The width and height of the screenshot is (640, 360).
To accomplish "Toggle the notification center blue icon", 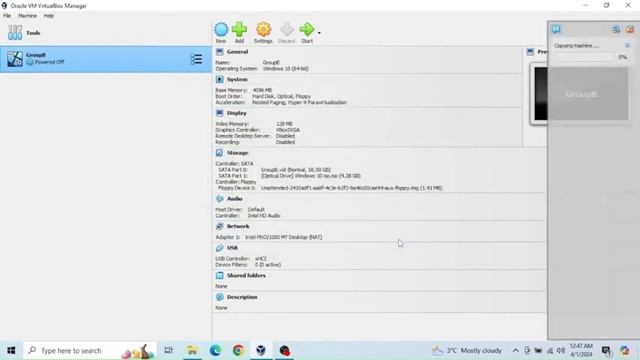I will [556, 29].
